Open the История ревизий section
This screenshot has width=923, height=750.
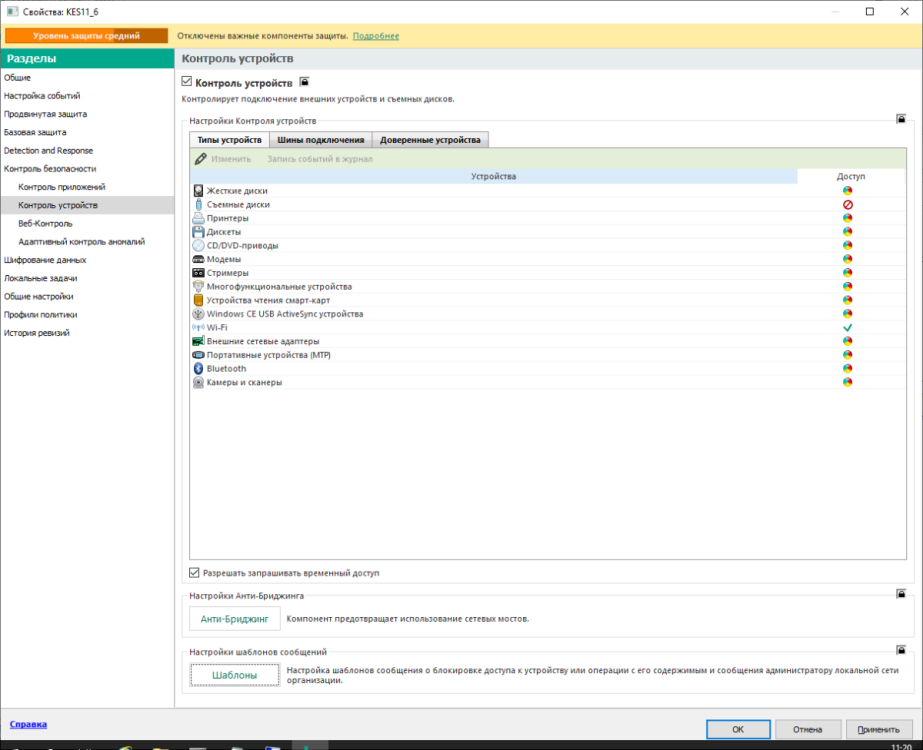click(x=36, y=333)
